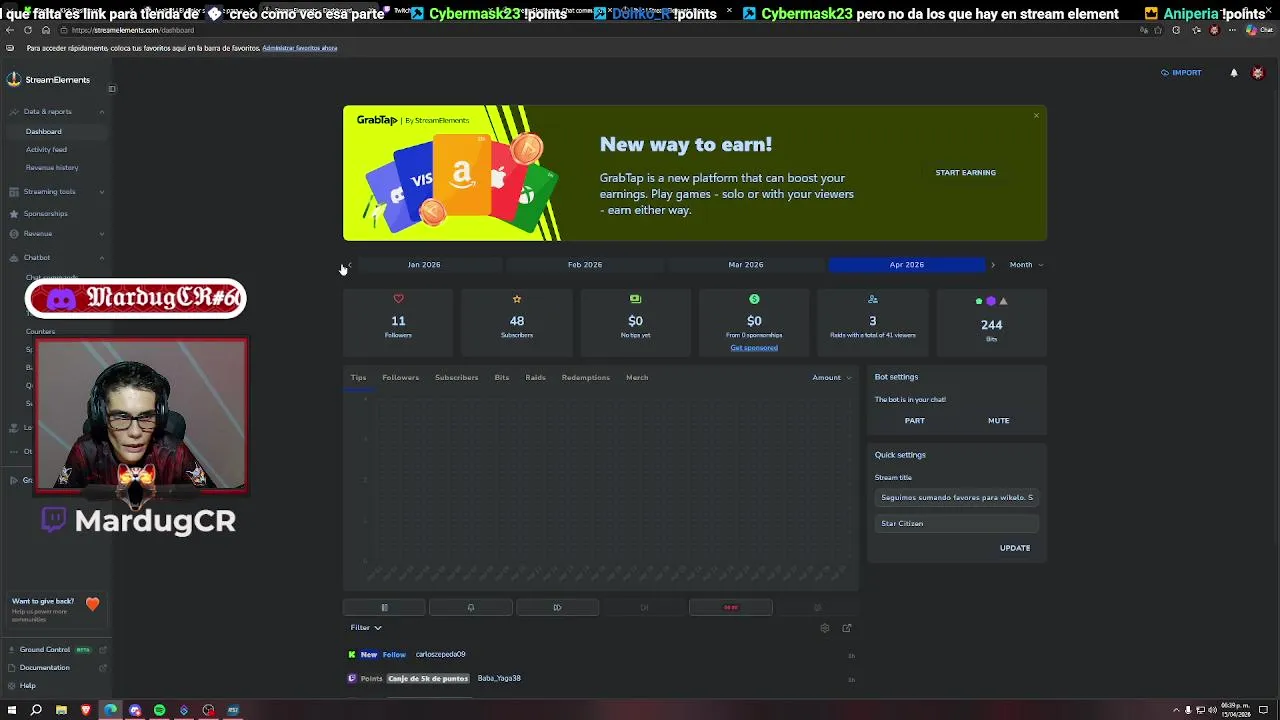
Task: Switch chart to Redemptions tab
Action: point(585,378)
